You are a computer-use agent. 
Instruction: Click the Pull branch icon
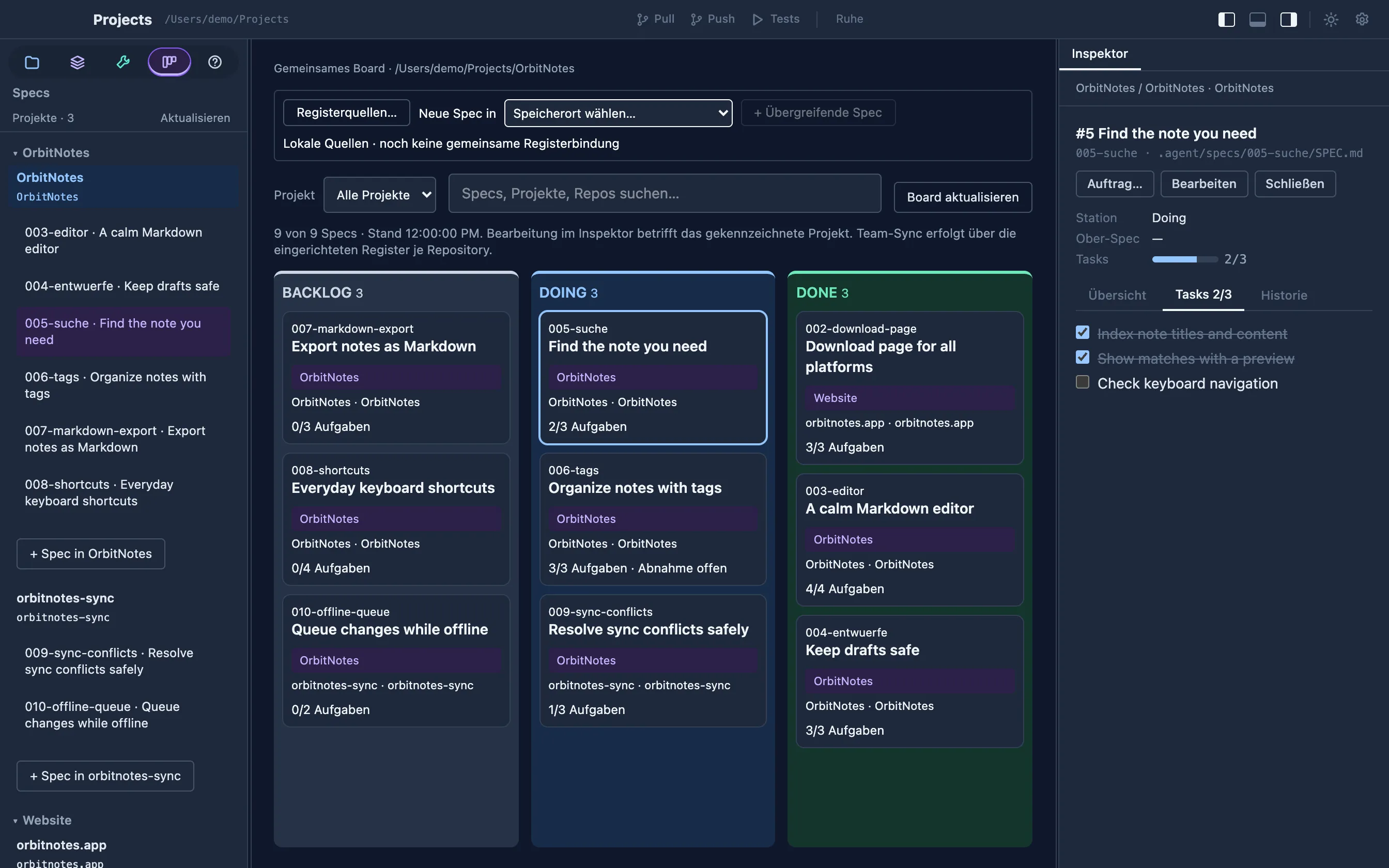642,20
